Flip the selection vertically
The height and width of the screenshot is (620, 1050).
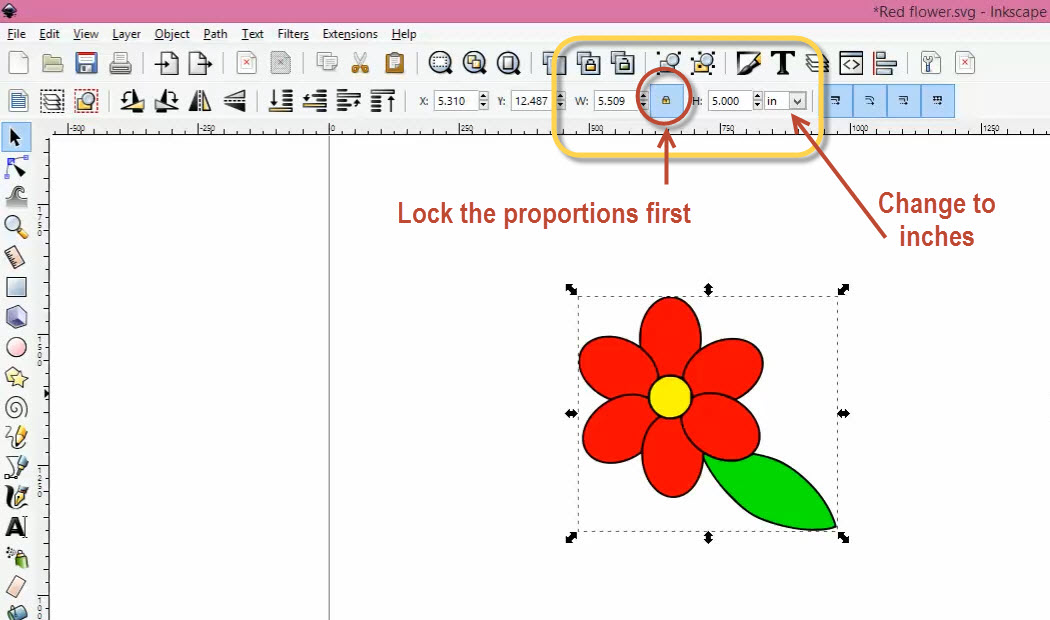tap(234, 101)
